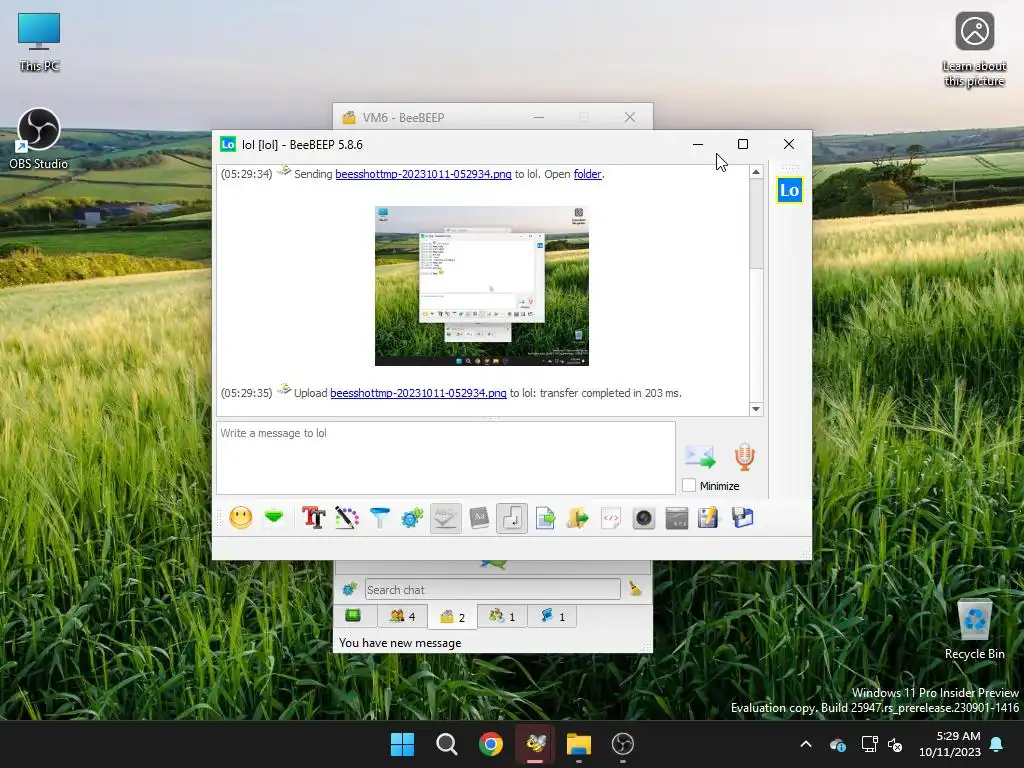Switch to the green board tab in VM6 window
1024x768 pixels.
click(354, 616)
